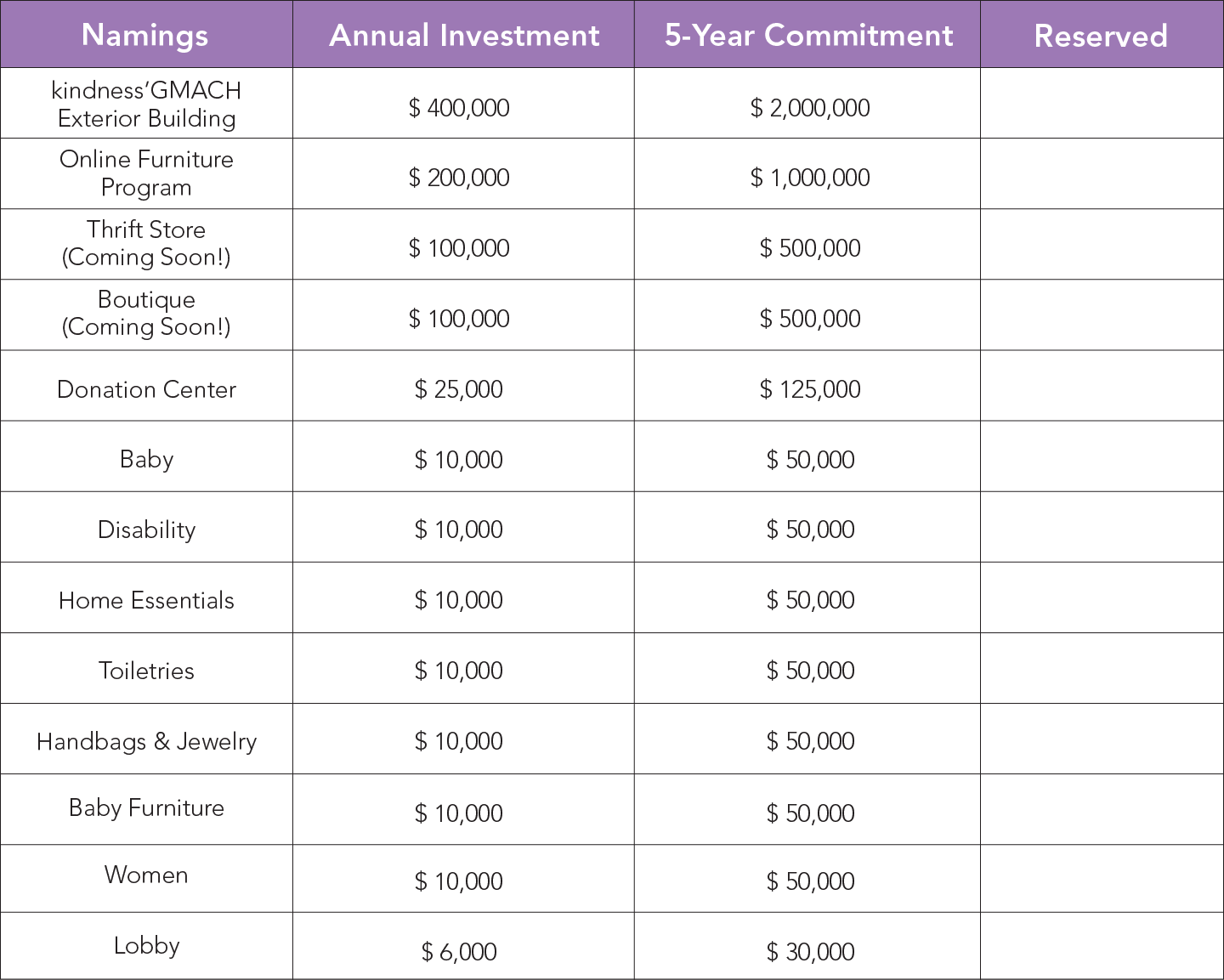The image size is (1224, 980).
Task: Click the Handbags & Jewelry row label
Action: (x=146, y=741)
